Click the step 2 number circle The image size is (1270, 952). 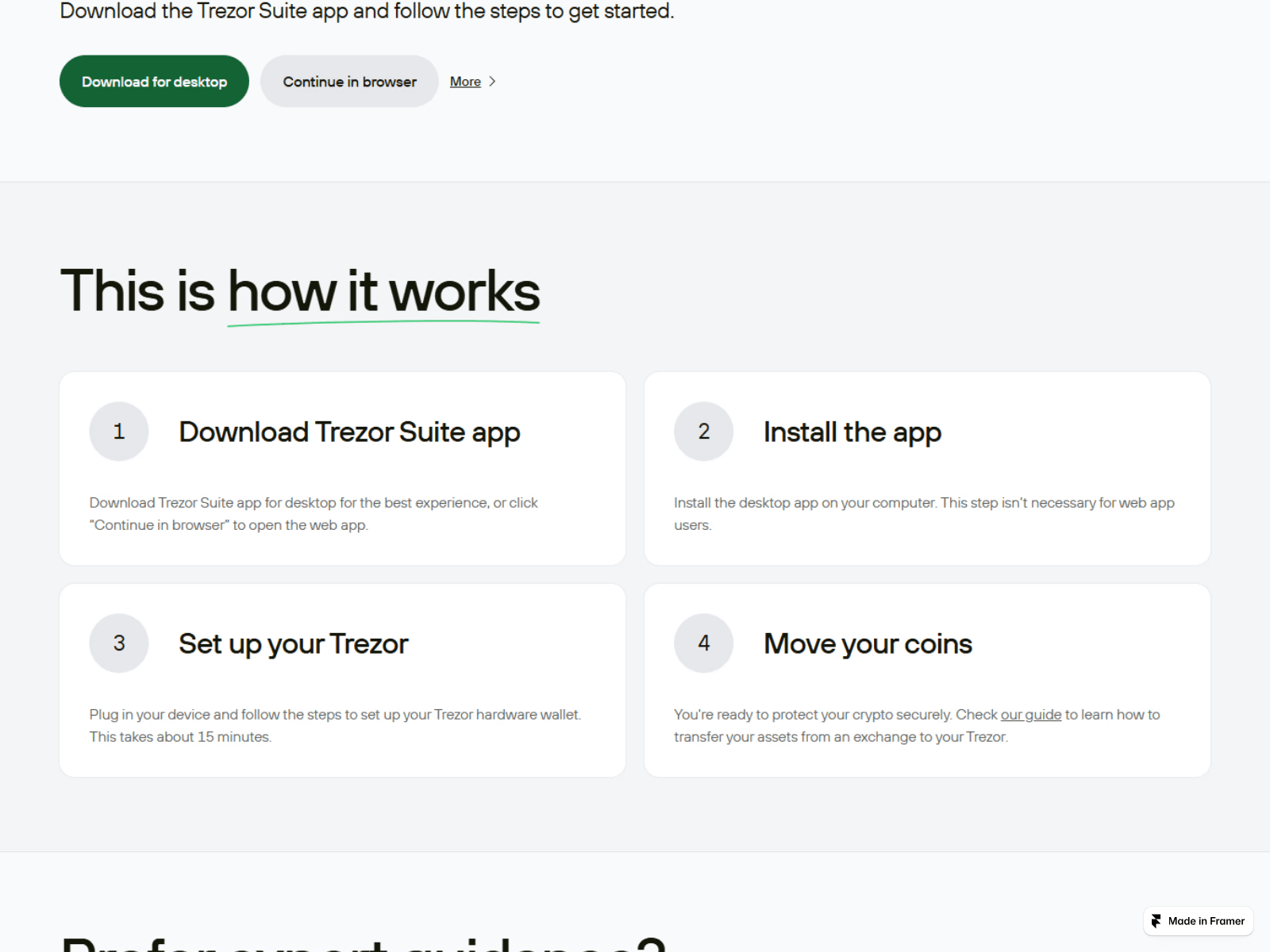pyautogui.click(x=703, y=432)
